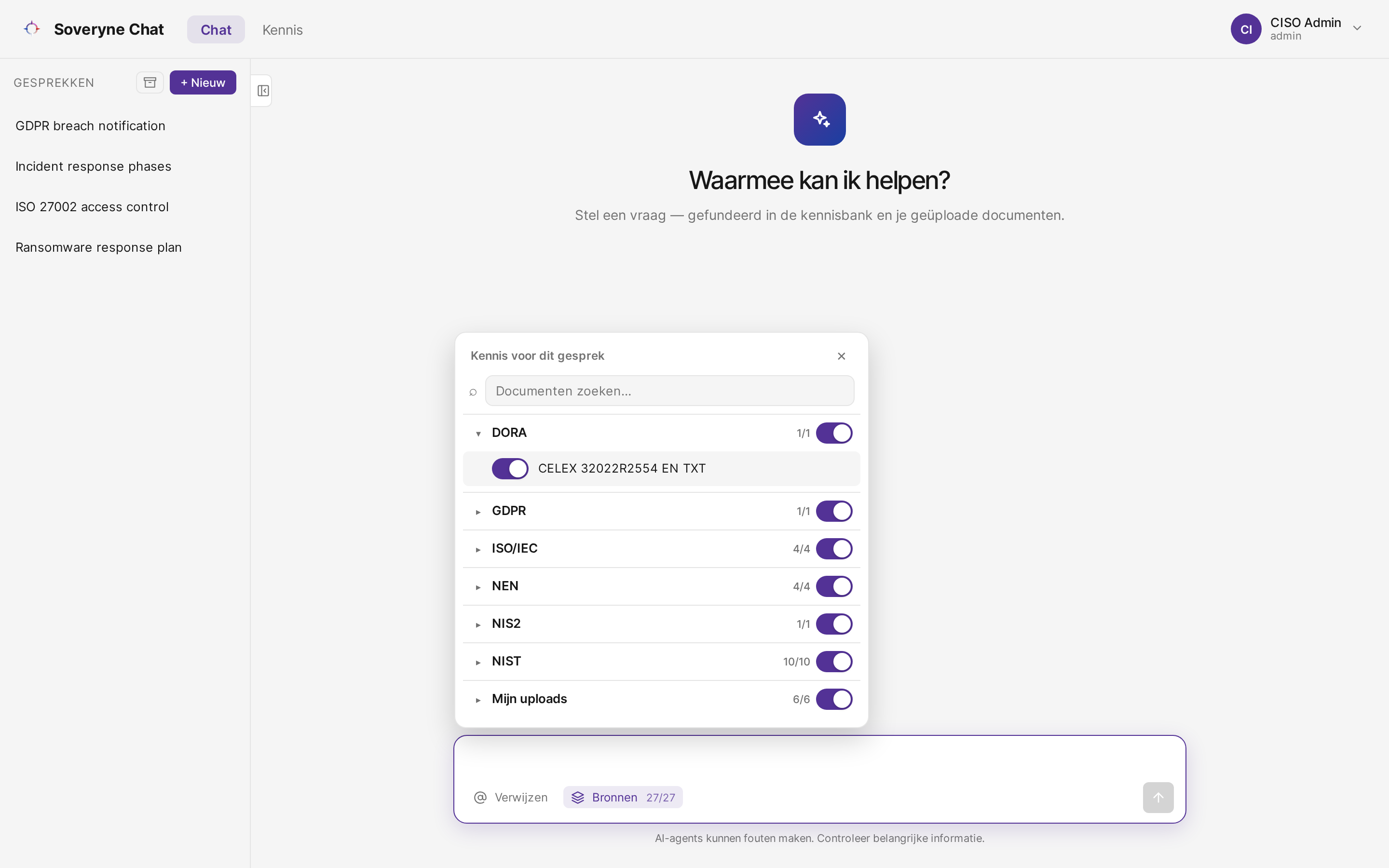Screen dimensions: 1389x868
Task: Click the CI avatar circle
Action: coord(1245,29)
